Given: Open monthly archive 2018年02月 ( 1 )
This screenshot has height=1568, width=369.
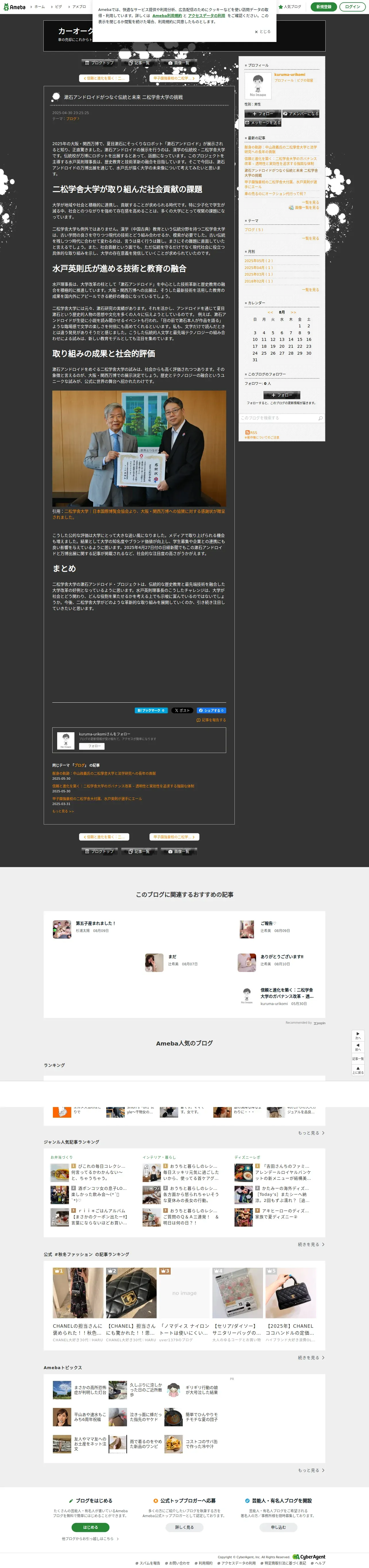Looking at the screenshot, I should pos(259,281).
